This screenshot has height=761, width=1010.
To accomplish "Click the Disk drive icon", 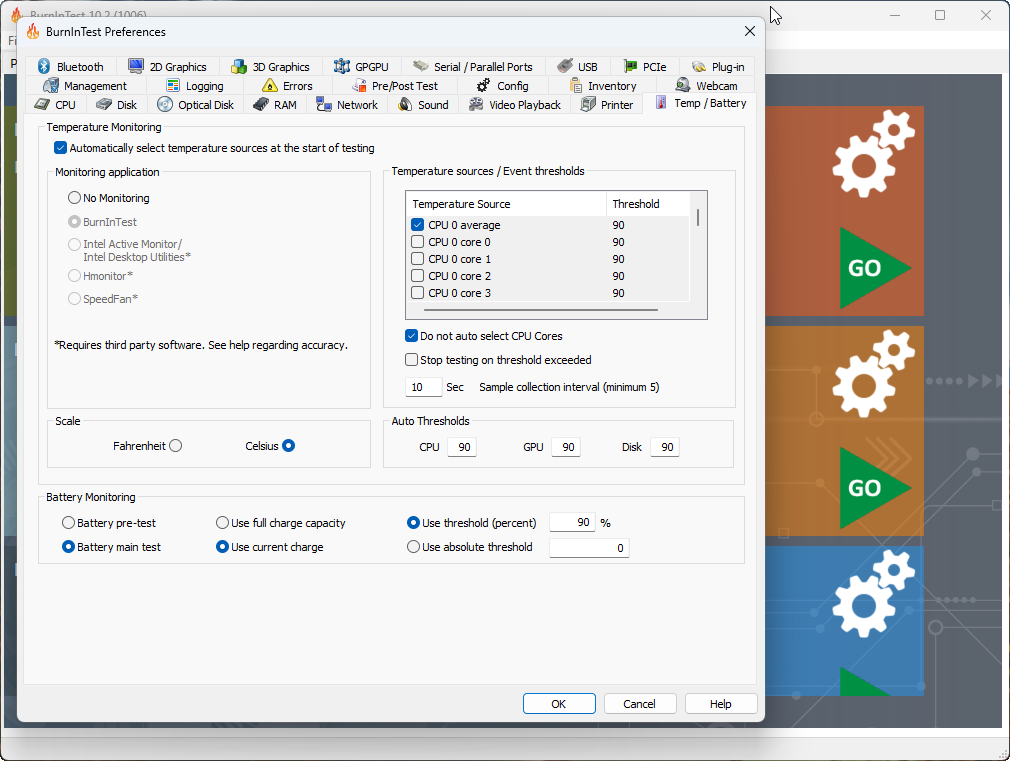I will 104,104.
